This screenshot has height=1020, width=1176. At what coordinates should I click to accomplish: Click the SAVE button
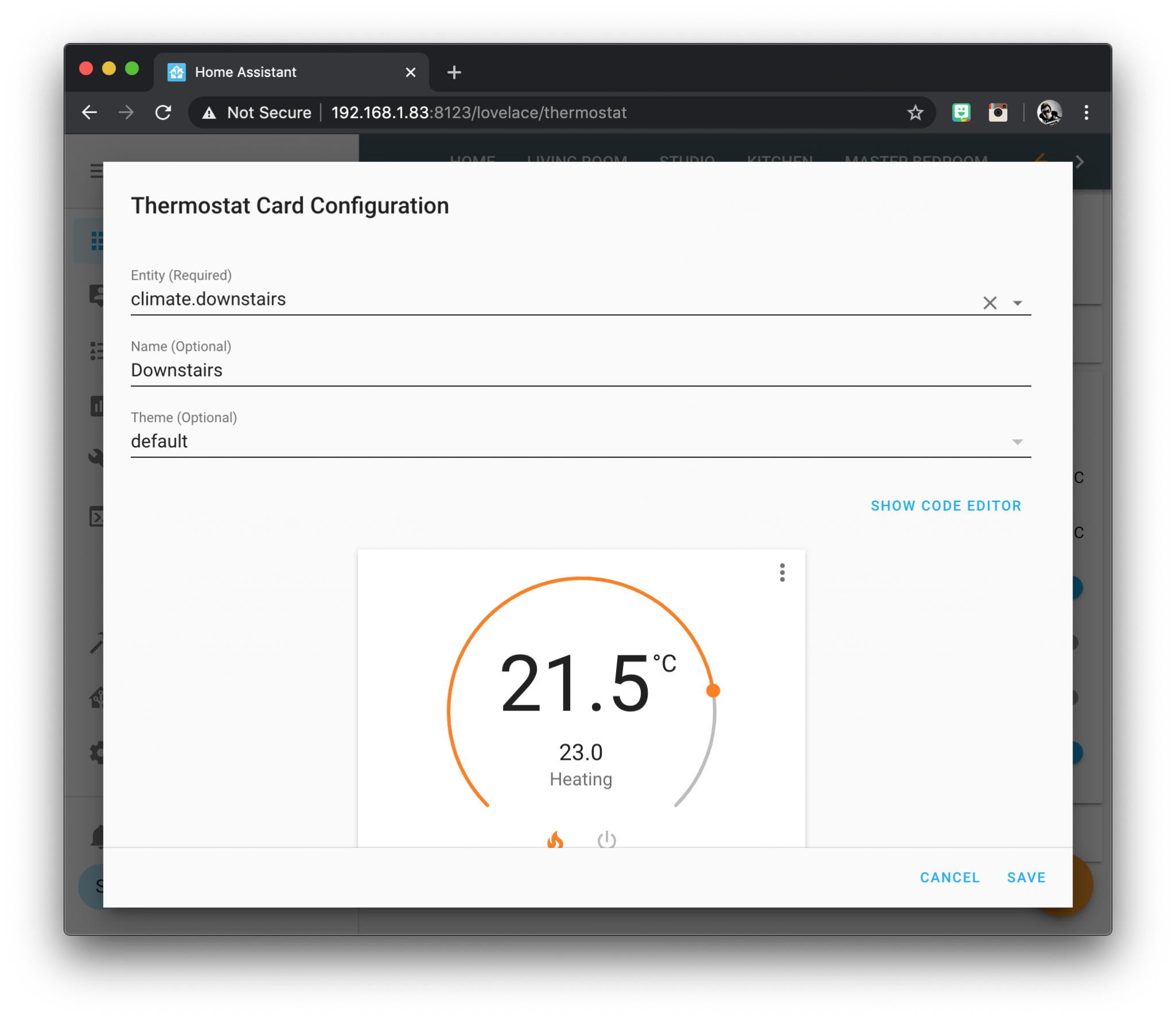coord(1026,877)
